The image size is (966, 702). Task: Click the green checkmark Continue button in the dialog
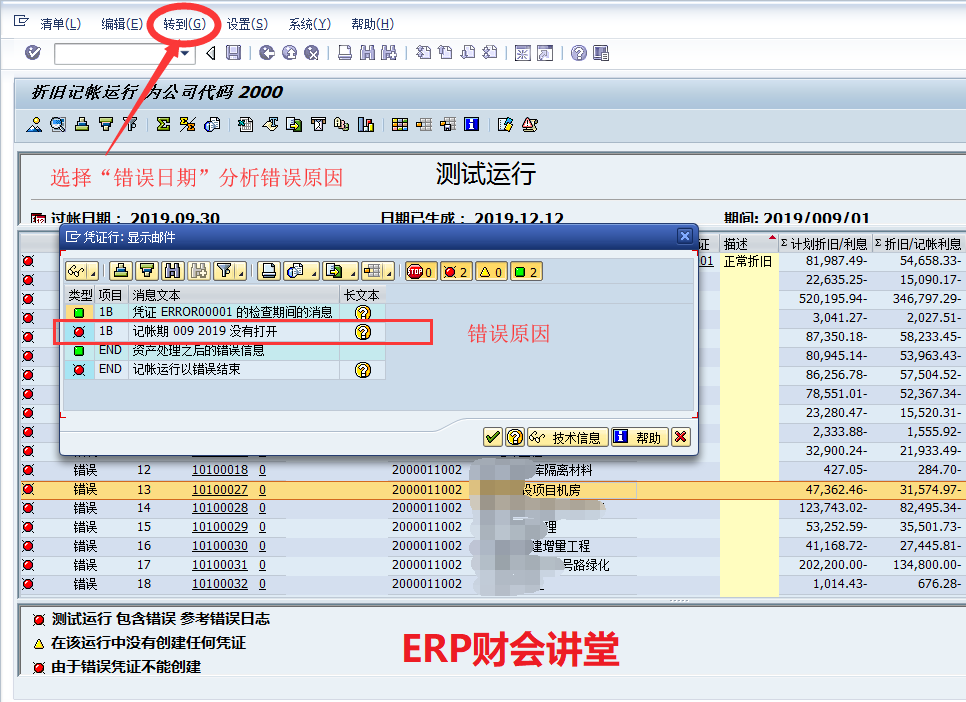tap(491, 437)
